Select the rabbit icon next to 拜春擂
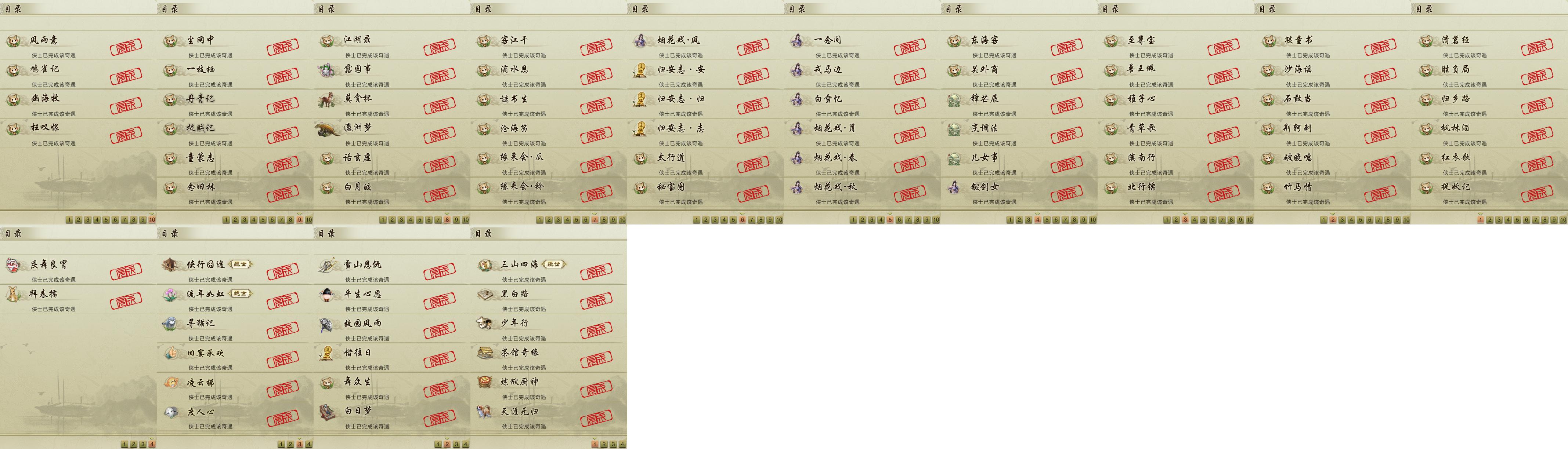Image resolution: width=1568 pixels, height=449 pixels. pos(13,295)
